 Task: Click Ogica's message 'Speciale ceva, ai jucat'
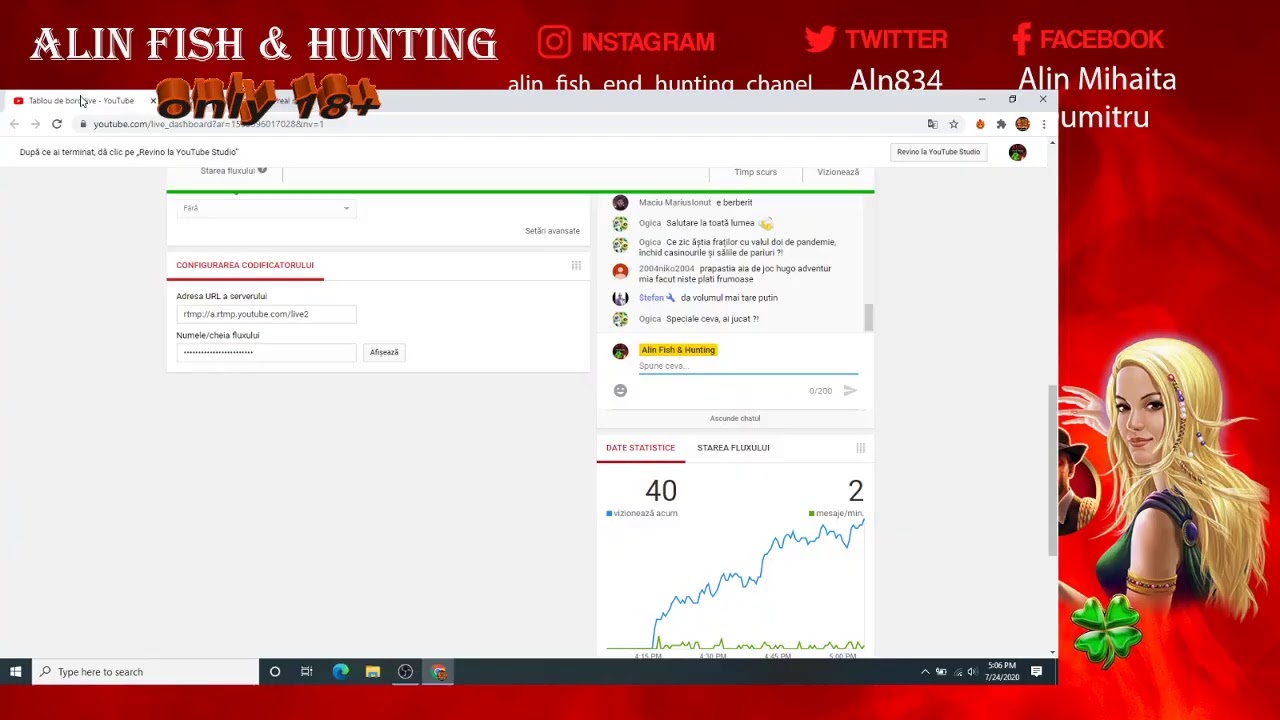pyautogui.click(x=712, y=319)
